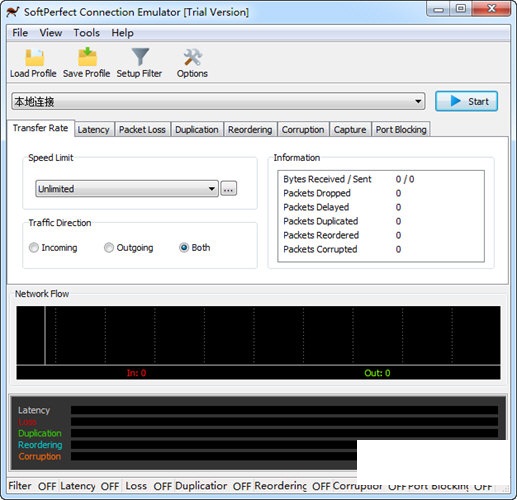Click the Packets Dropped row

tap(342, 193)
